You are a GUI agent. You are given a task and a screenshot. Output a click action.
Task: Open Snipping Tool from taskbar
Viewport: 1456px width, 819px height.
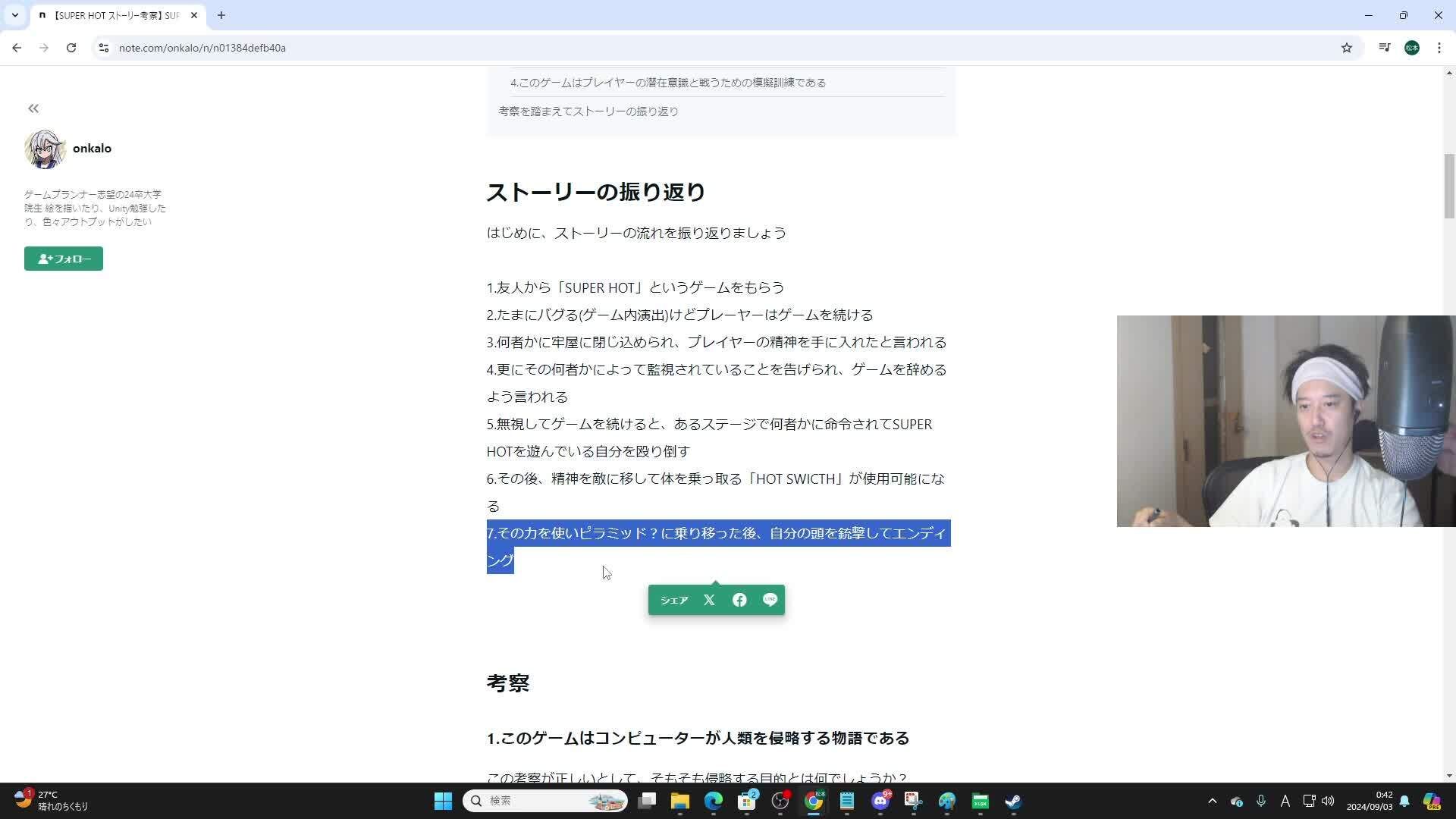coord(914,801)
